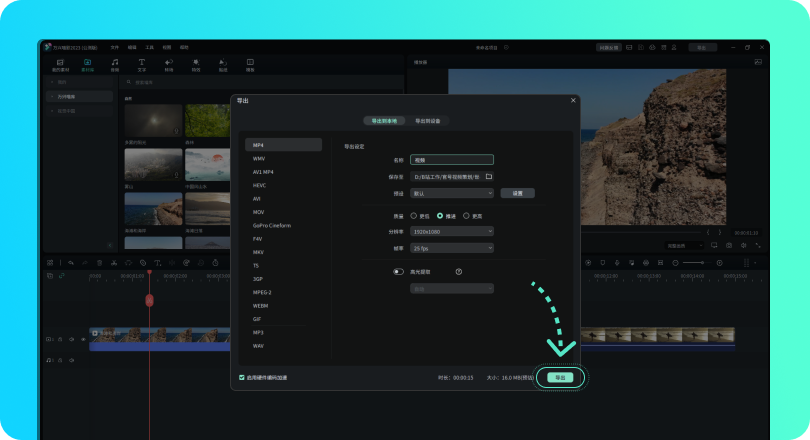
Task: Open the Templates (模板) panel icon
Action: click(x=250, y=65)
